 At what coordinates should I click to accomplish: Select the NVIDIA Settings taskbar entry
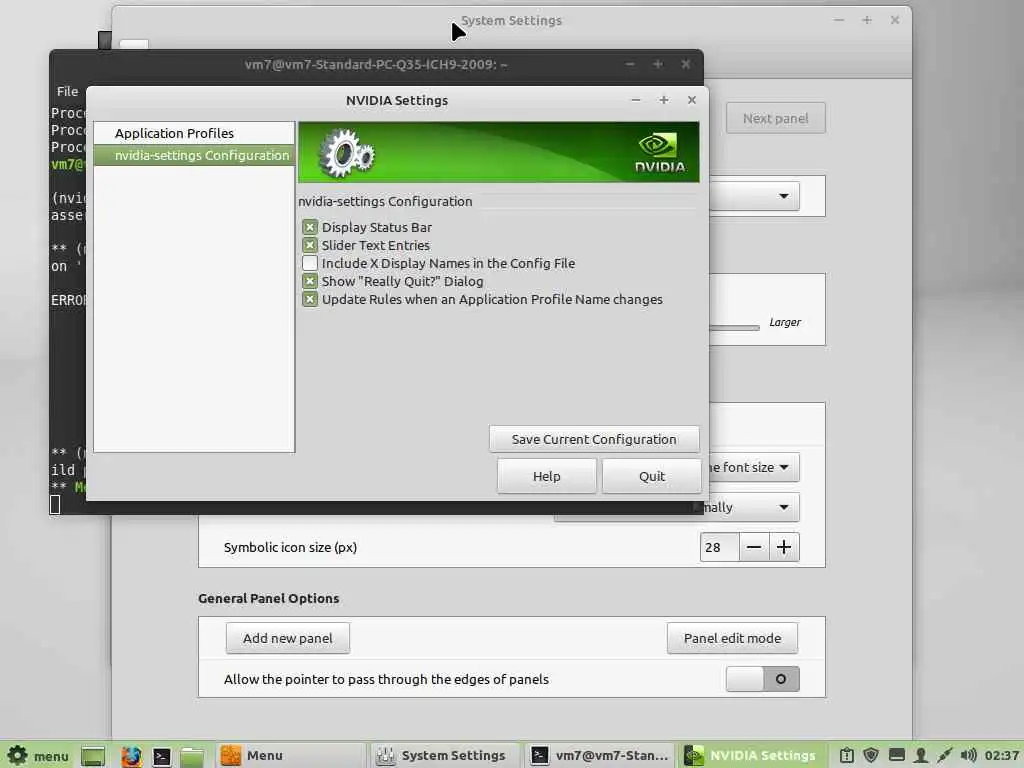click(x=752, y=756)
